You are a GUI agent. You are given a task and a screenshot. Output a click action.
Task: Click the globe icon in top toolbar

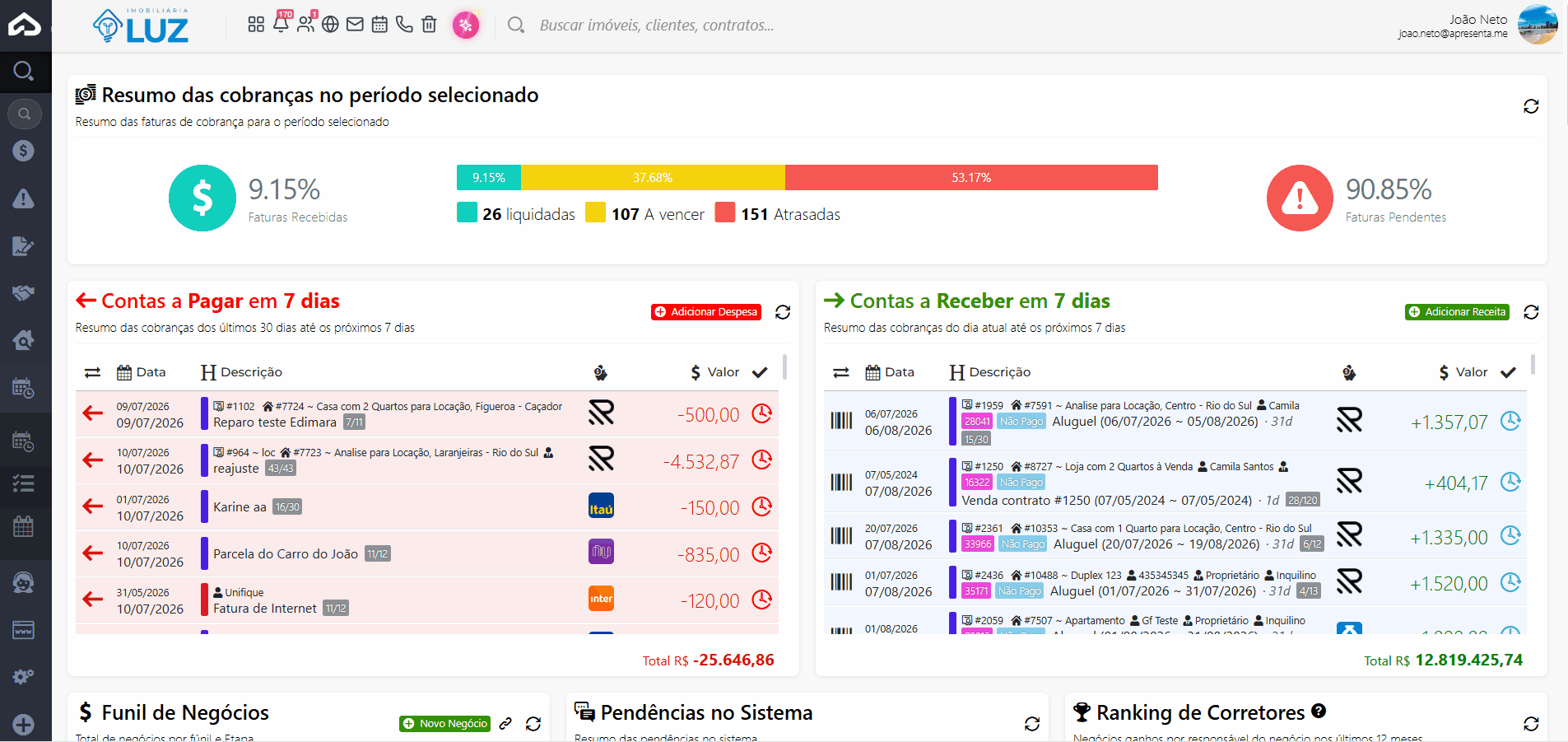point(330,24)
